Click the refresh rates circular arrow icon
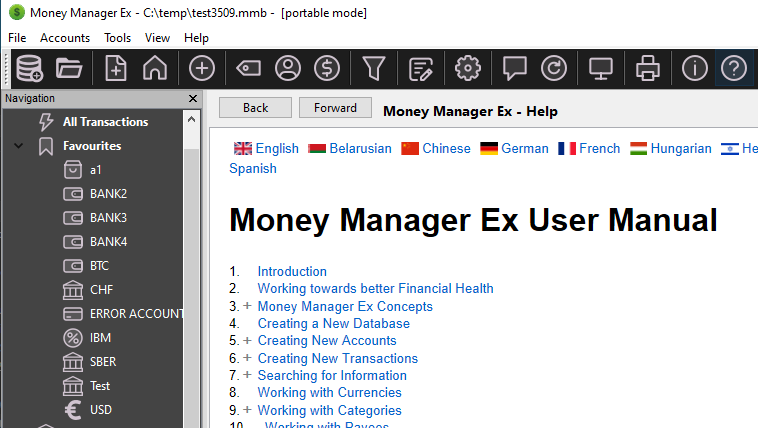This screenshot has height=428, width=758. (554, 68)
